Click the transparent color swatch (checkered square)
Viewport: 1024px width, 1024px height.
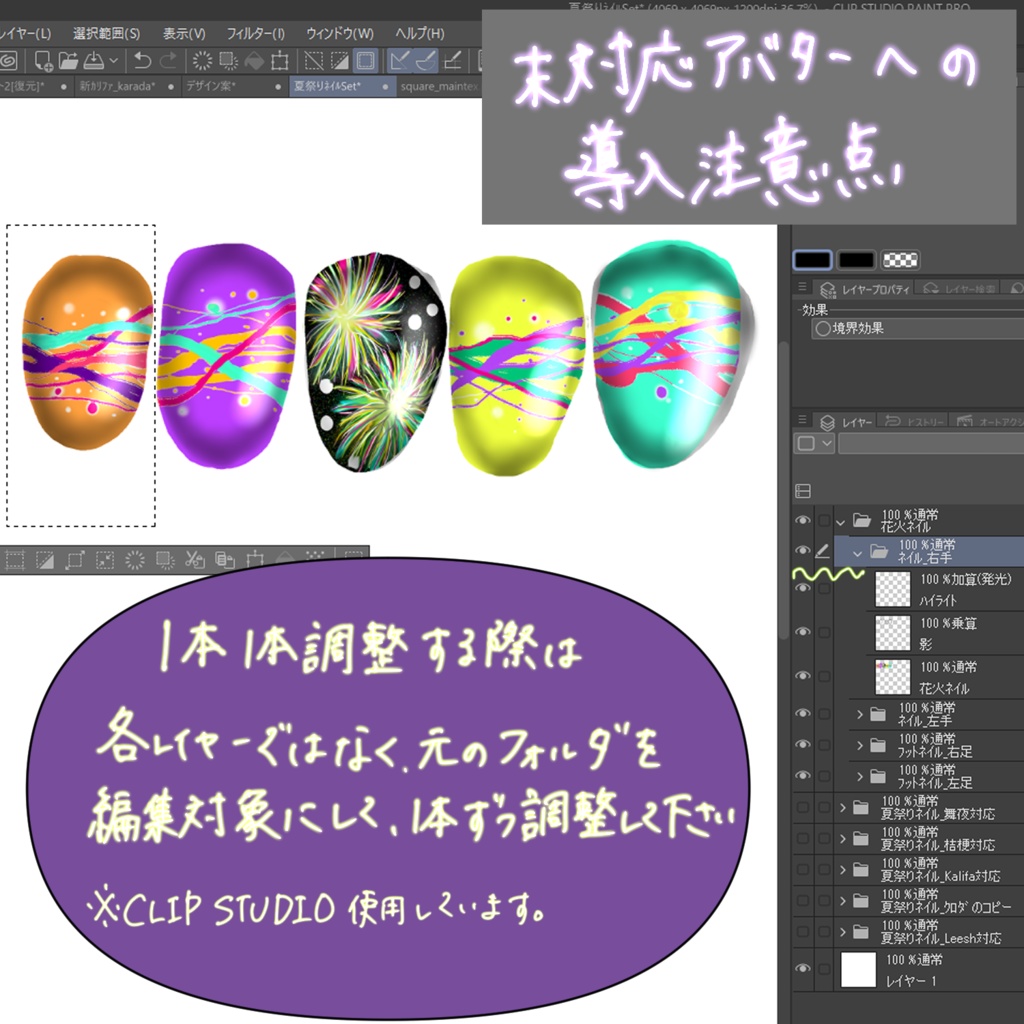tap(900, 260)
